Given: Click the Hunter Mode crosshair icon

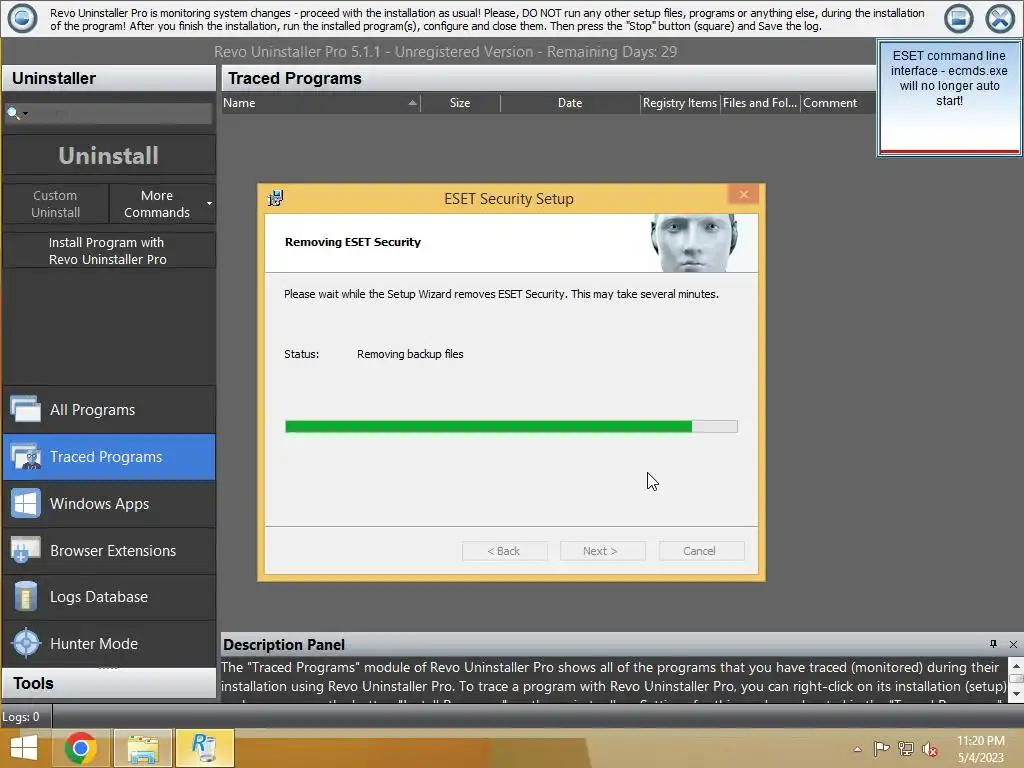Looking at the screenshot, I should coord(26,643).
